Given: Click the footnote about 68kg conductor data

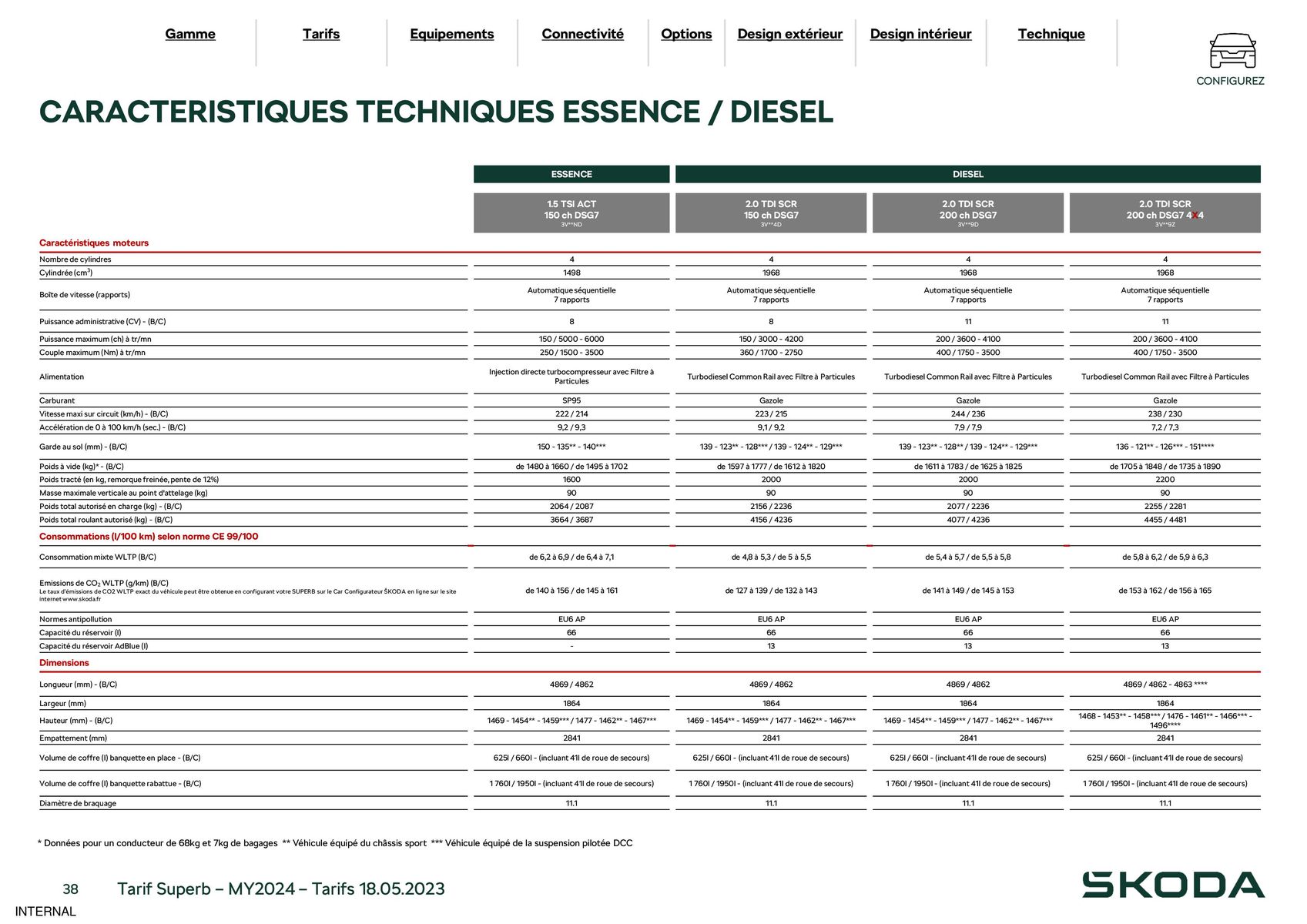Looking at the screenshot, I should (x=158, y=843).
